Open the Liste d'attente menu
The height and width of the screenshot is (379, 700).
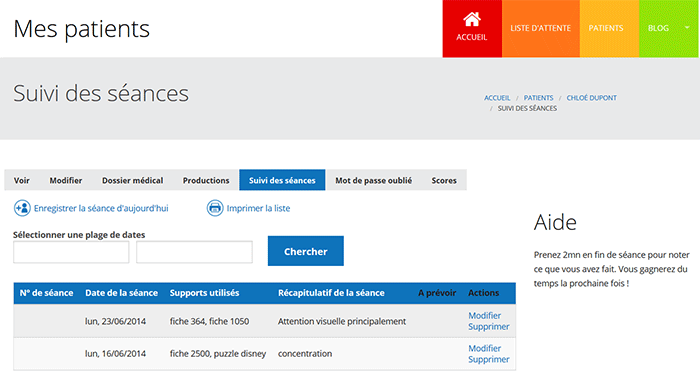point(541,29)
